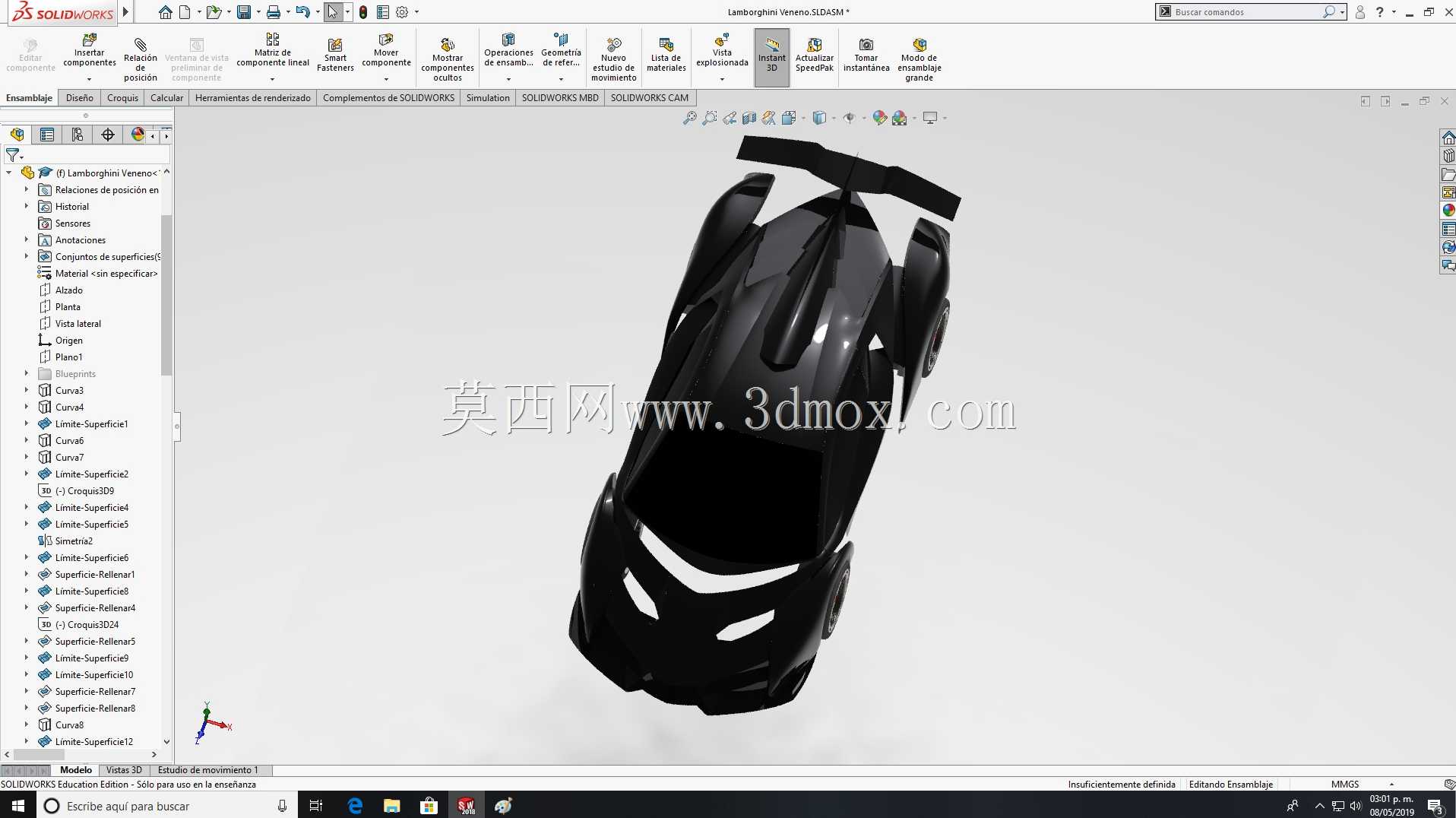Open the Simulation tab
The image size is (1456, 818).
488,98
